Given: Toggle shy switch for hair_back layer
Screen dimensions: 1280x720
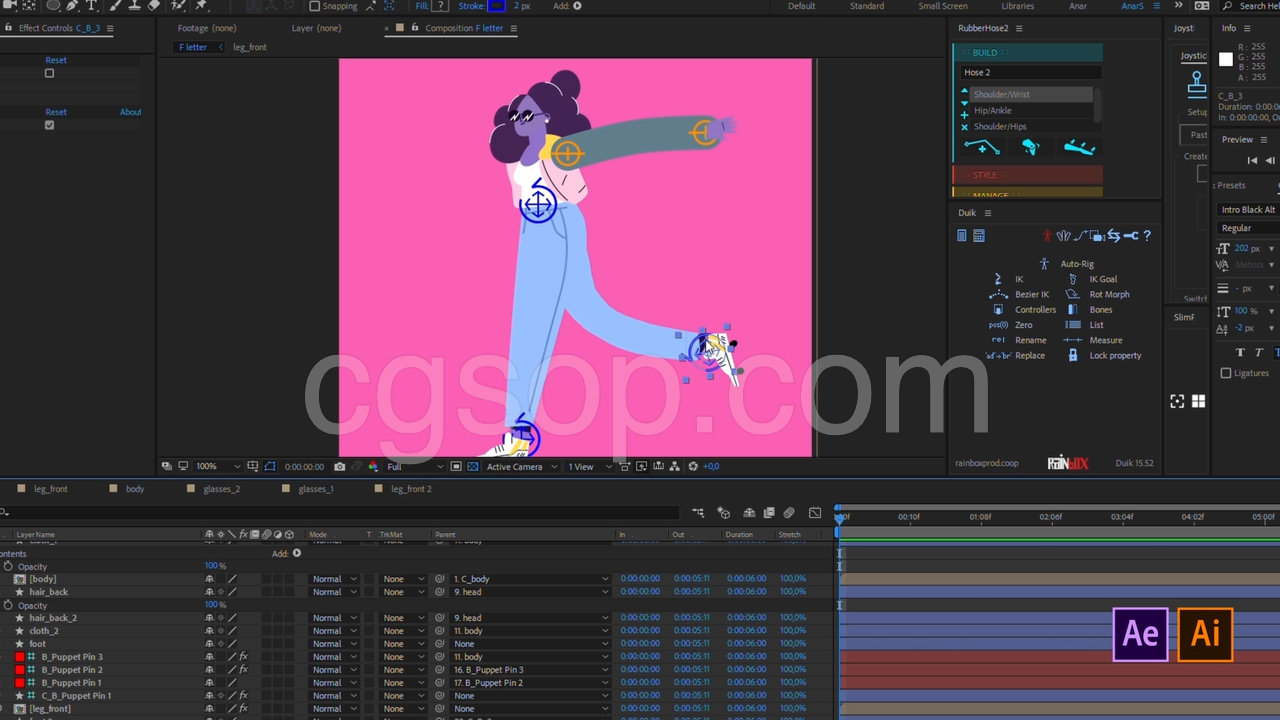Looking at the screenshot, I should coord(209,592).
